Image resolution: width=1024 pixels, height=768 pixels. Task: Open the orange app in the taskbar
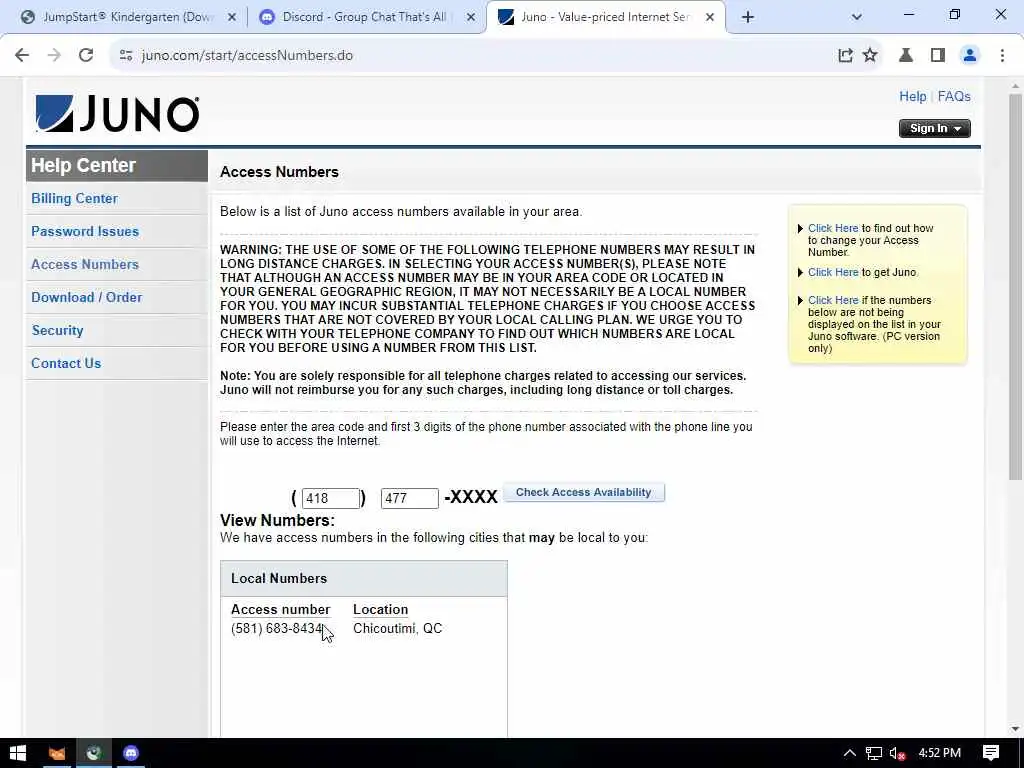click(57, 753)
